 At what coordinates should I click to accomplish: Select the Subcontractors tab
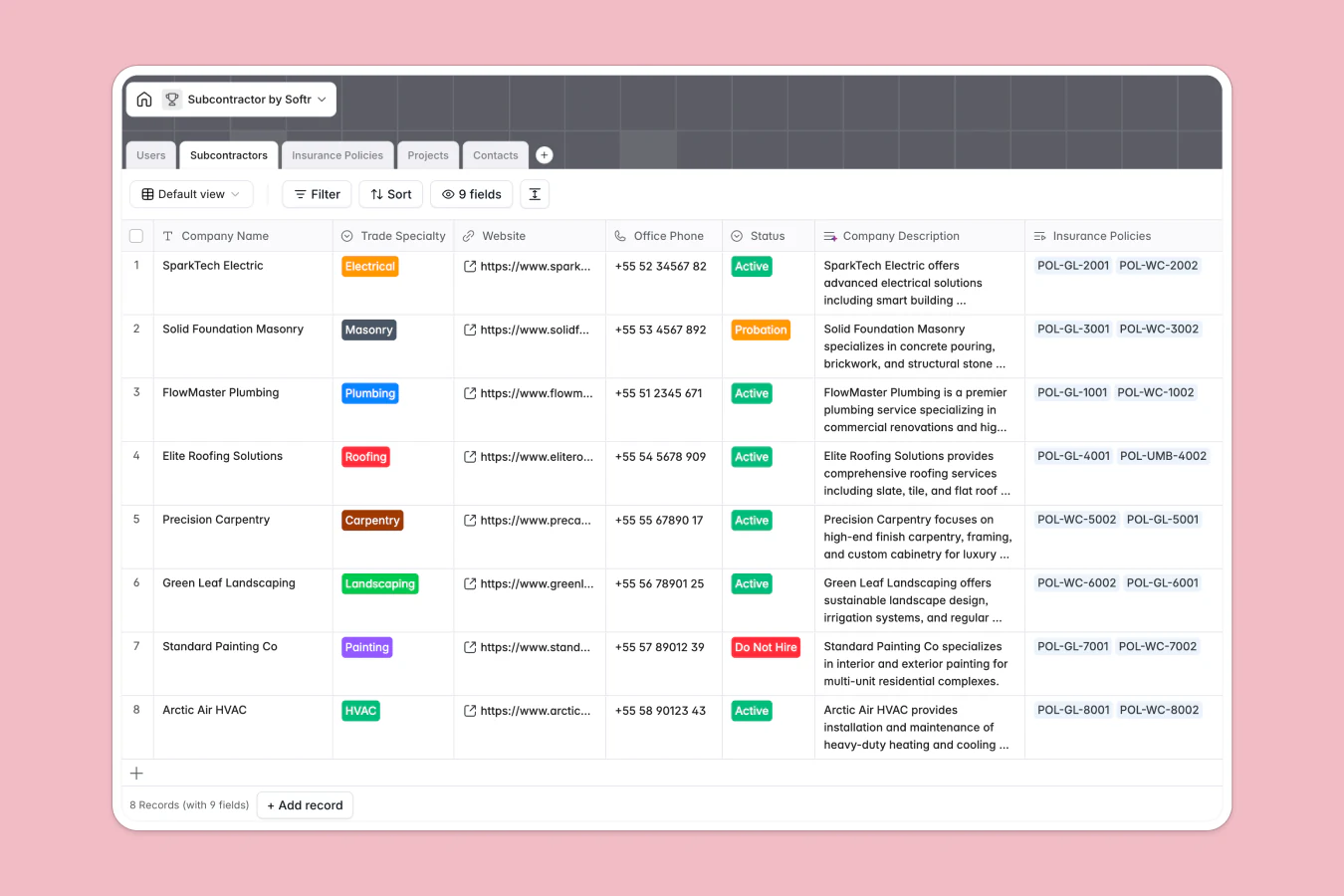229,155
